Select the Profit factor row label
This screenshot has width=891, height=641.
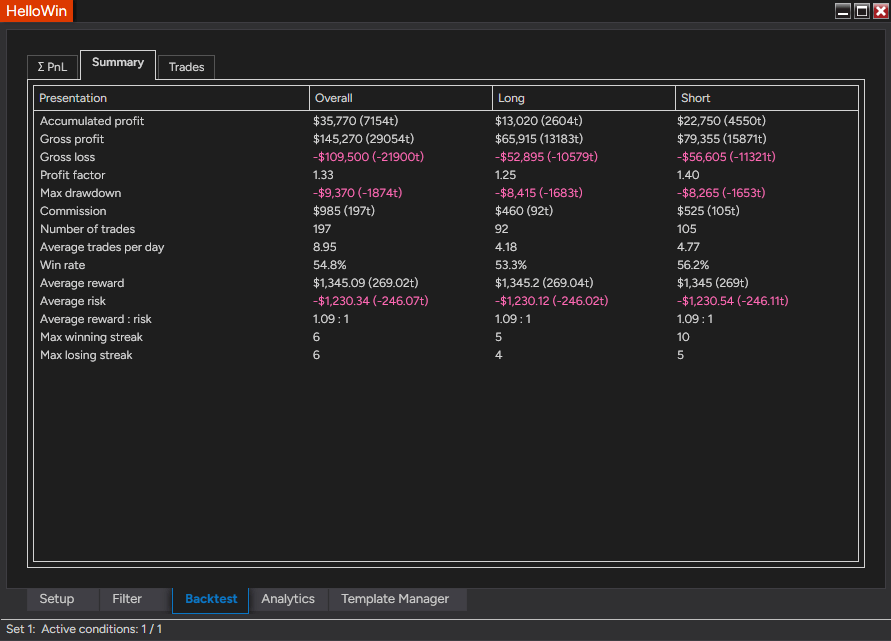(x=73, y=175)
